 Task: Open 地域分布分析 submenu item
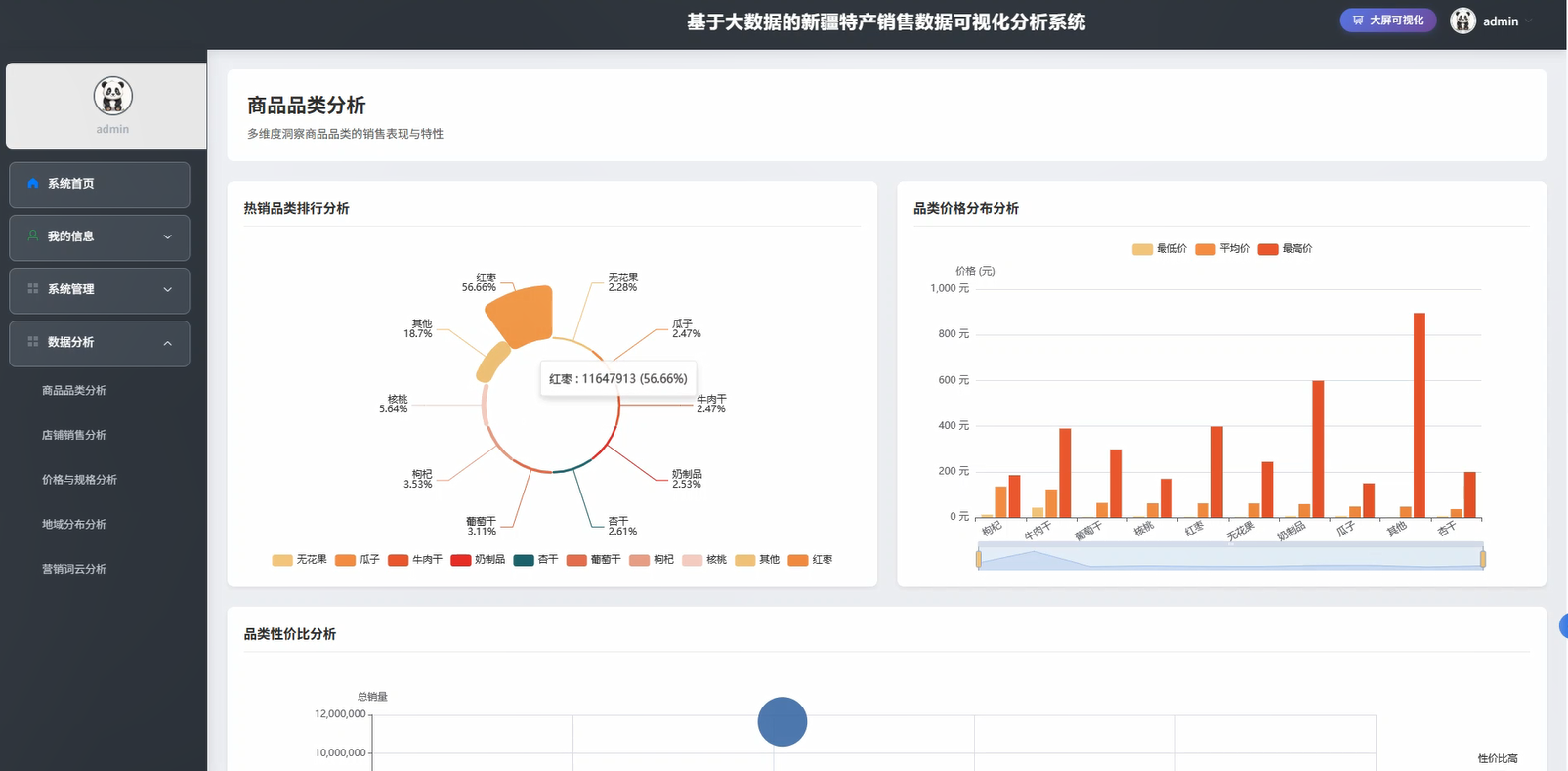(x=74, y=525)
